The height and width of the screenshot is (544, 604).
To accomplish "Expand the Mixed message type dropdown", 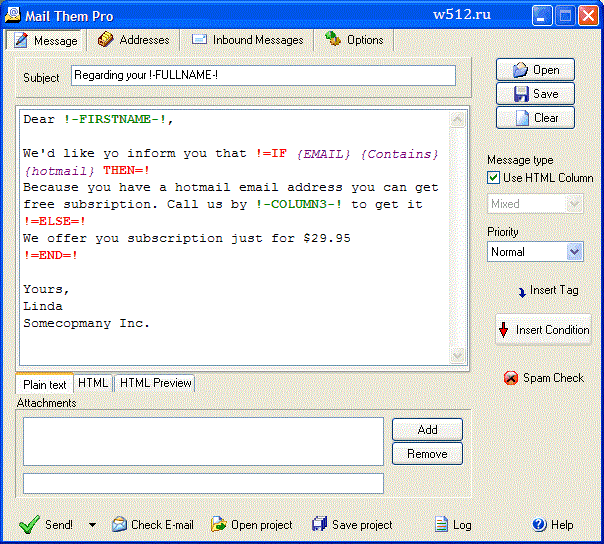I will point(574,203).
